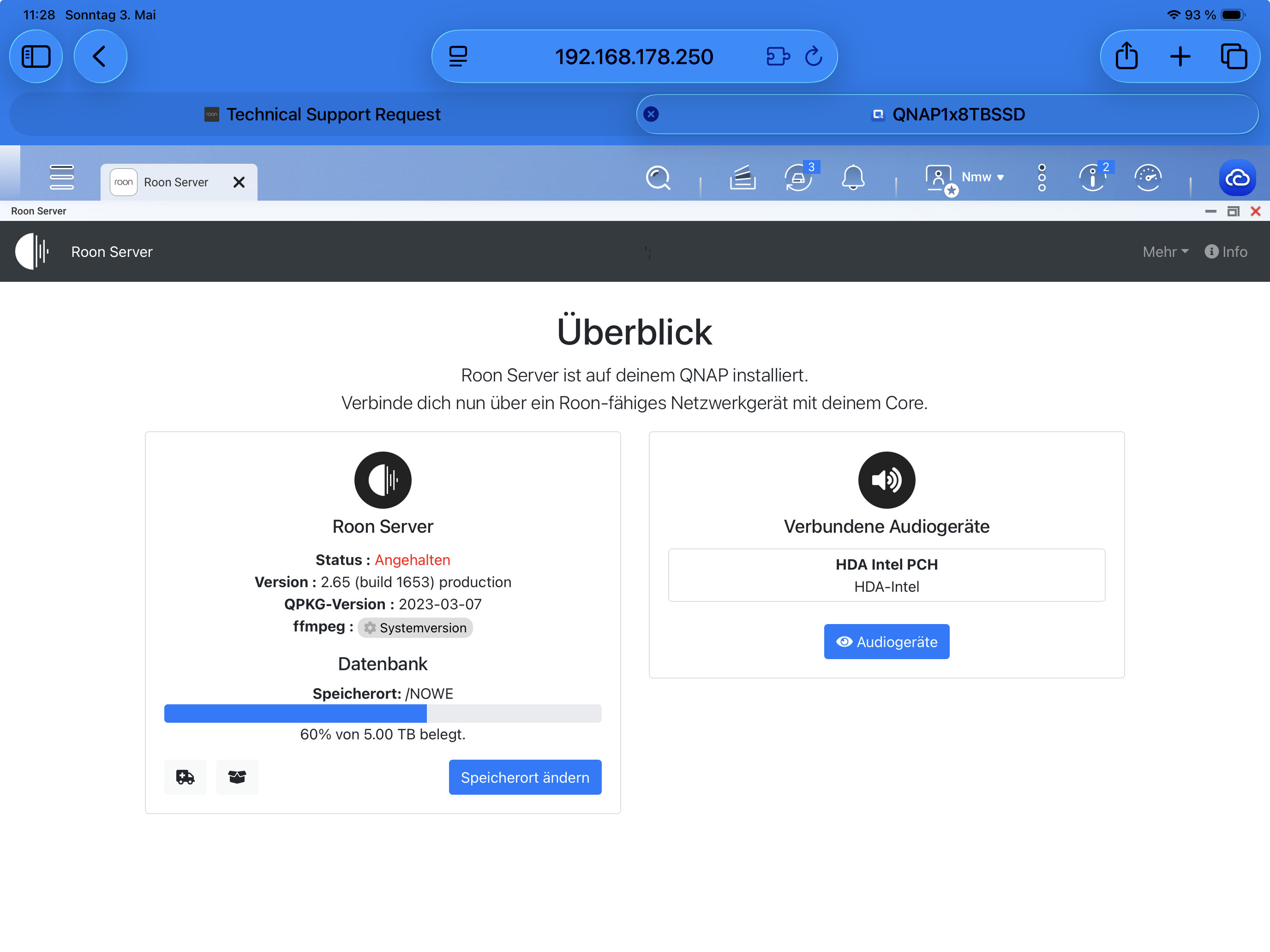Open the background tasks stack icon
The image size is (1270, 952).
click(743, 178)
